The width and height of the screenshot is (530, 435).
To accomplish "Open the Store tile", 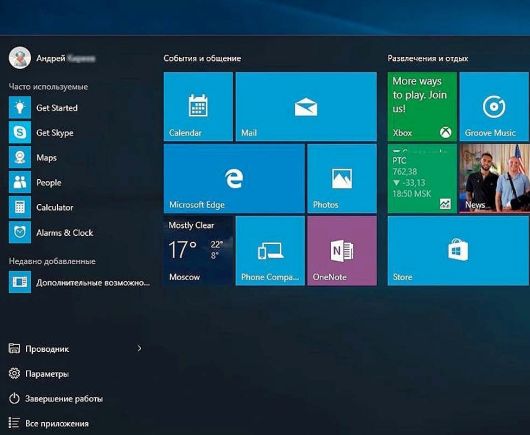I will 458,251.
